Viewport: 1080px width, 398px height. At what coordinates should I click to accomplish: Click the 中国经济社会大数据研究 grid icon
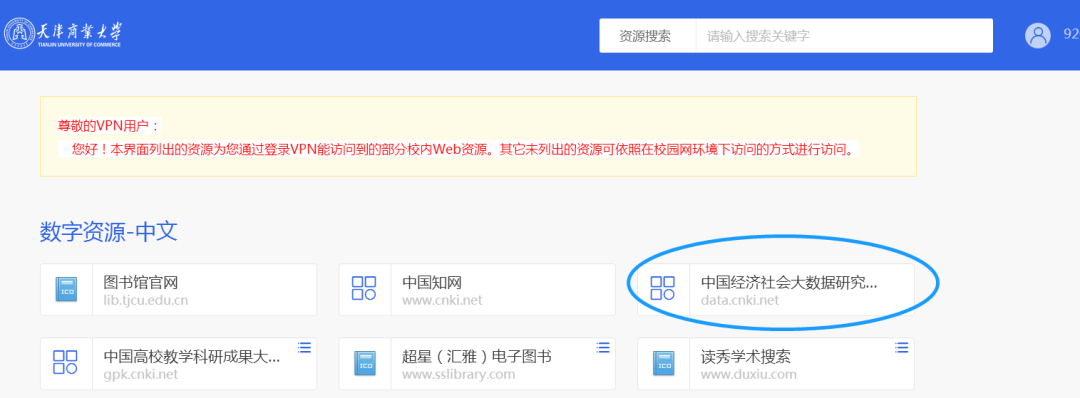pos(663,289)
